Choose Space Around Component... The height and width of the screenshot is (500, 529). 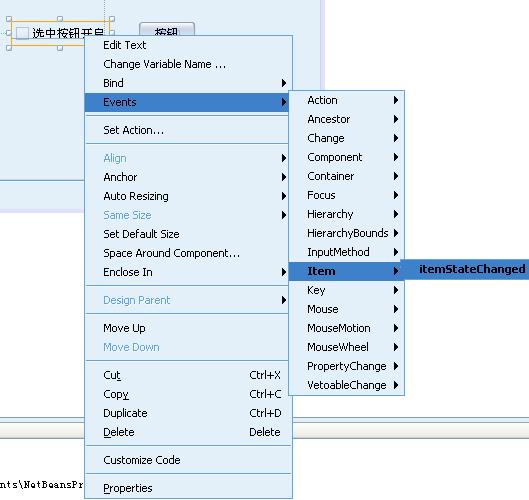click(x=188, y=253)
